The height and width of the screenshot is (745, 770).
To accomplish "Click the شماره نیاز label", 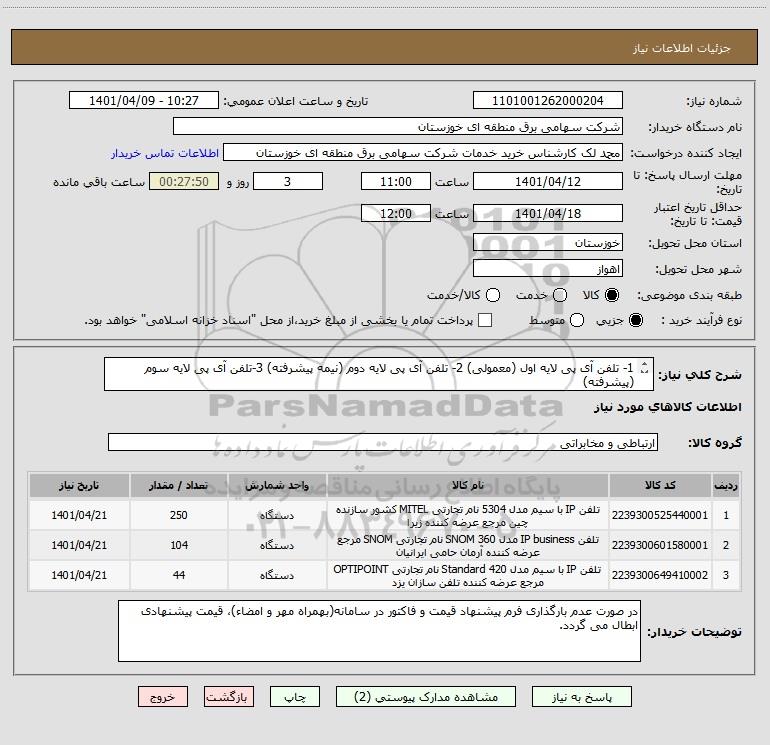I will pos(714,102).
